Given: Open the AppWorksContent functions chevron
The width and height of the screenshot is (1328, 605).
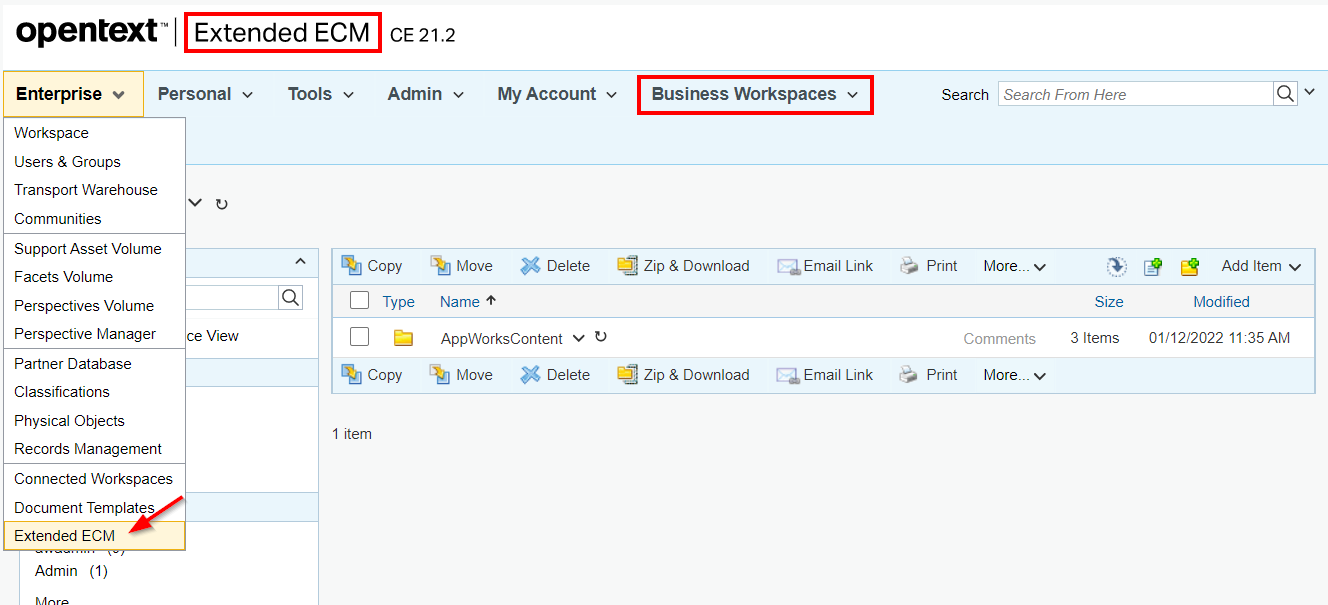Looking at the screenshot, I should (x=578, y=338).
